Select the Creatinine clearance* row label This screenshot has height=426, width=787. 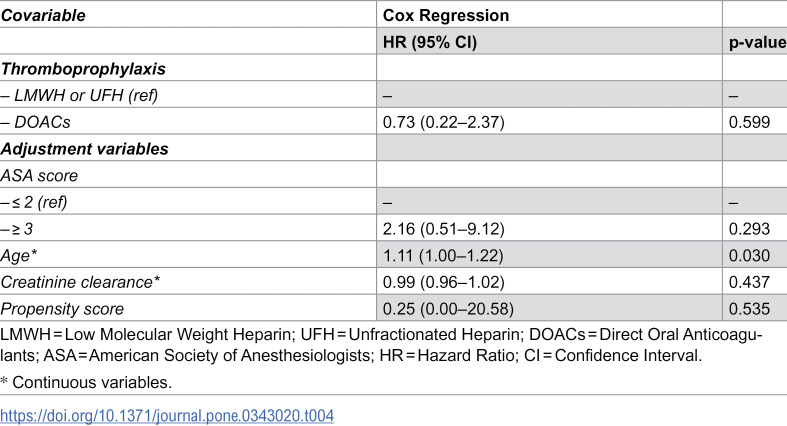[x=80, y=282]
